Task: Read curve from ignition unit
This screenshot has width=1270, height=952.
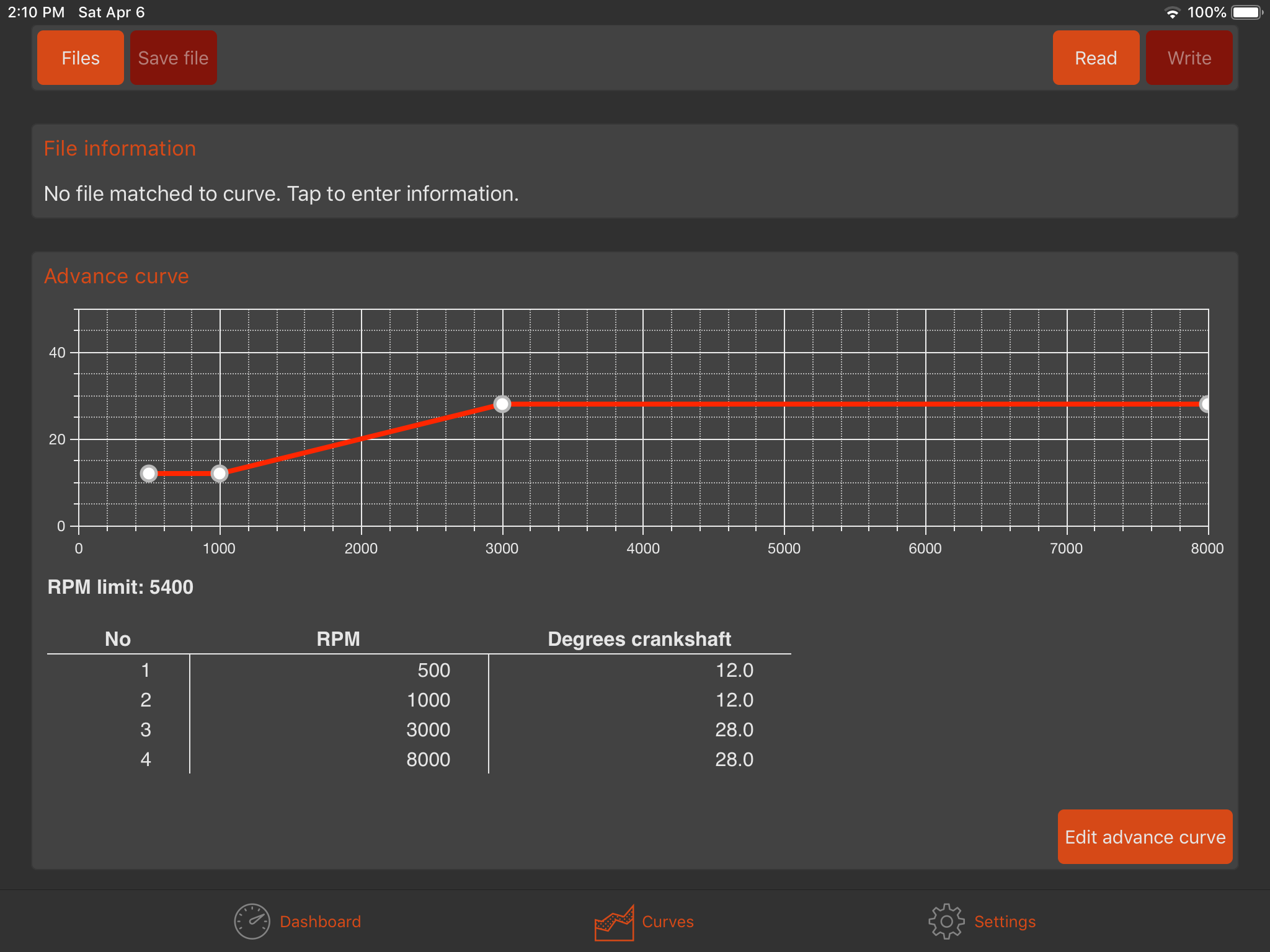Action: click(1096, 58)
